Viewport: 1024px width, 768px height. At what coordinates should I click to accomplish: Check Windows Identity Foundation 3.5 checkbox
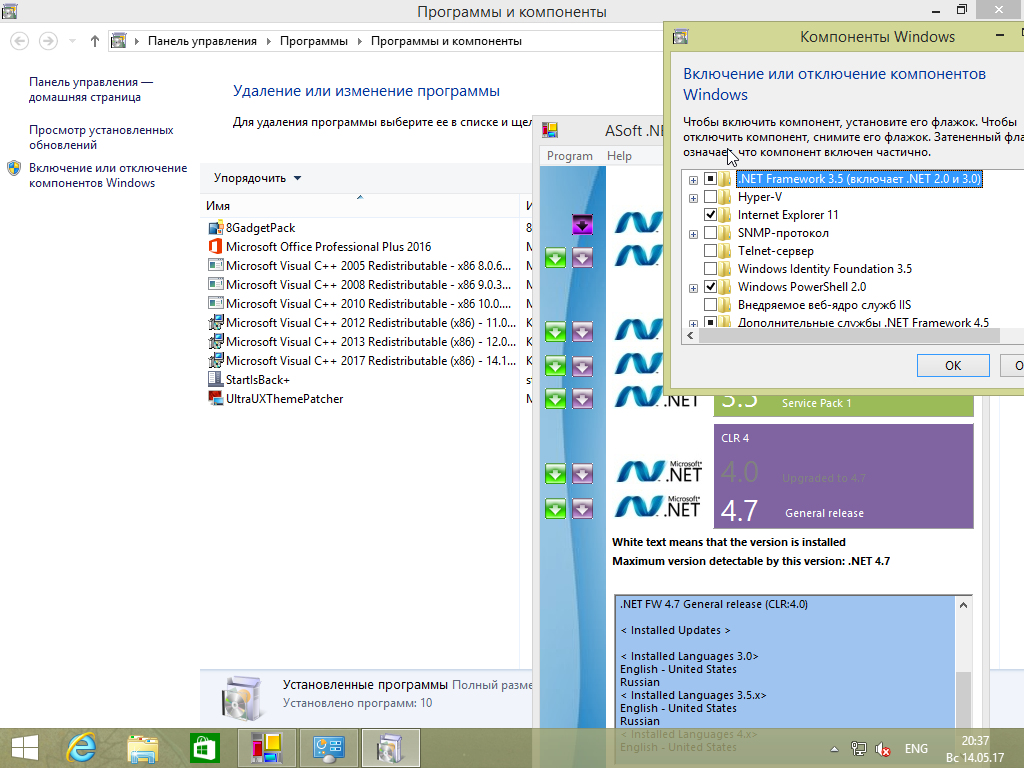(711, 268)
